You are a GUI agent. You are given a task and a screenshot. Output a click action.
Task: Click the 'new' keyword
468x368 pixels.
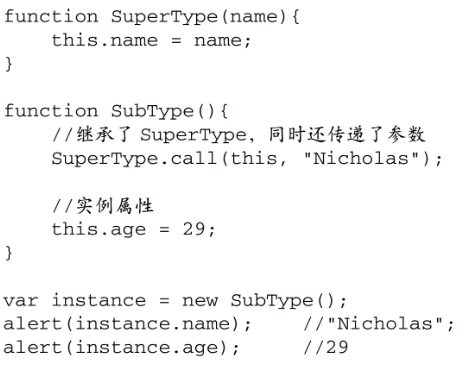tap(200, 301)
